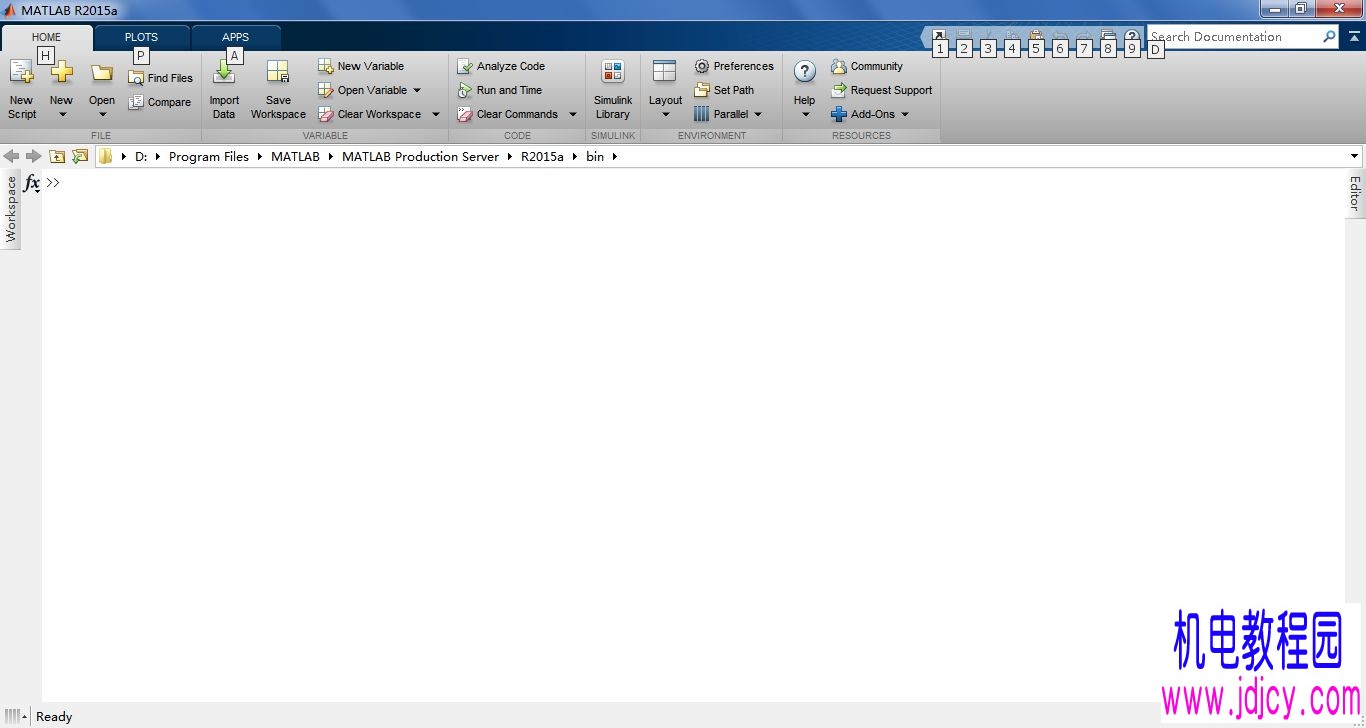Click Request Support

[x=882, y=90]
